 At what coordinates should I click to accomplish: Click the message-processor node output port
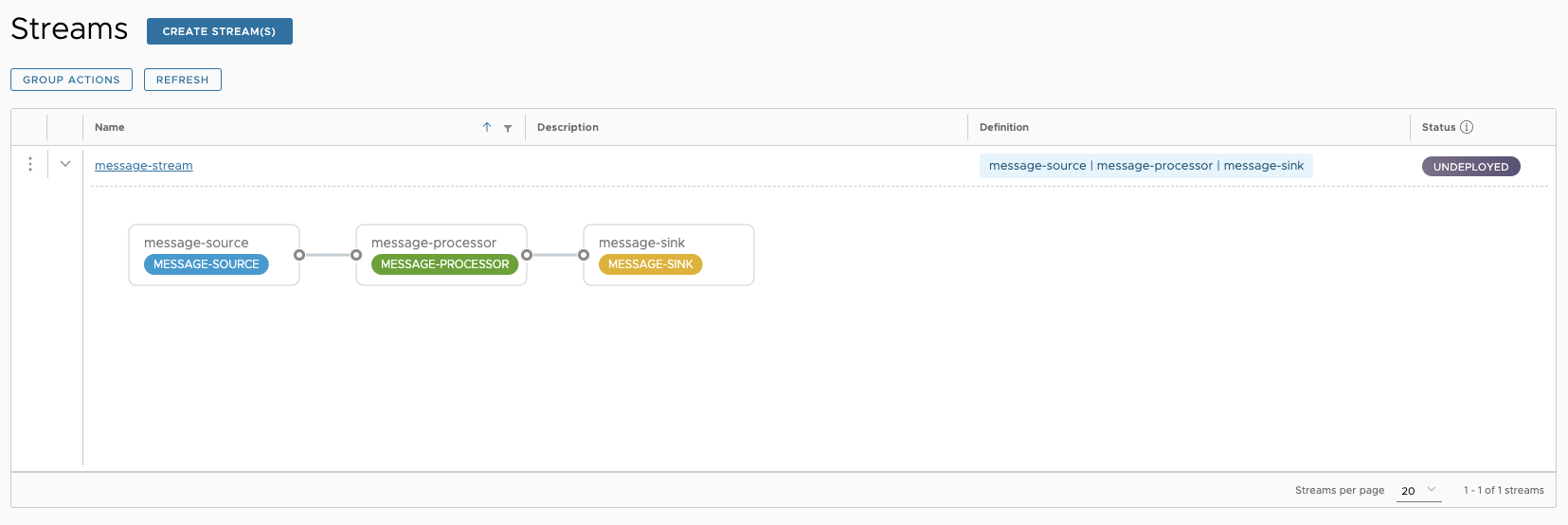527,255
